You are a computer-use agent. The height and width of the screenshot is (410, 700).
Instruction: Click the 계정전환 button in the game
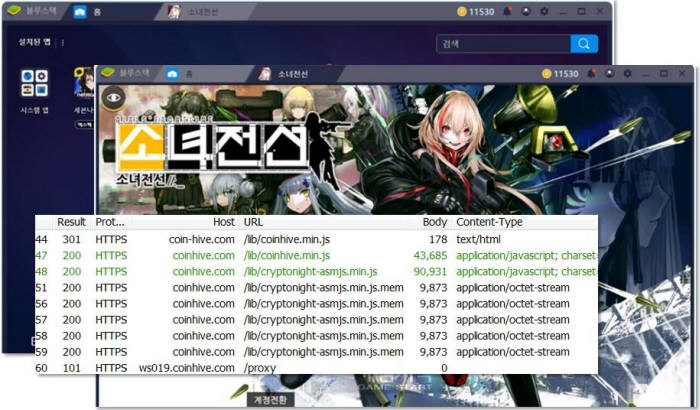(x=270, y=399)
